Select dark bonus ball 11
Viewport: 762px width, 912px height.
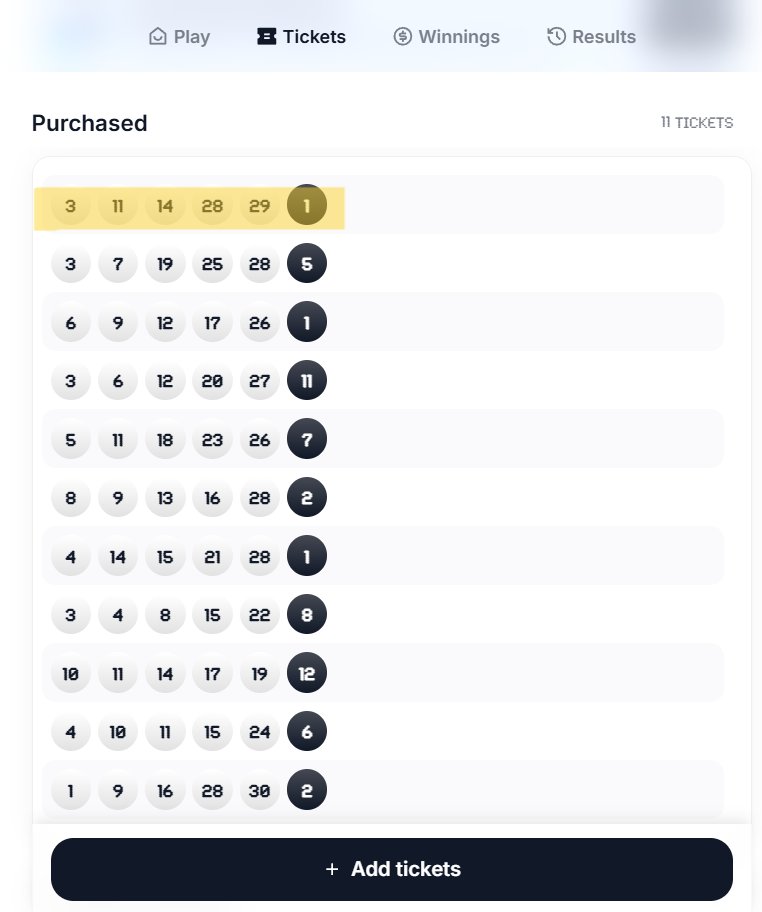pos(307,380)
